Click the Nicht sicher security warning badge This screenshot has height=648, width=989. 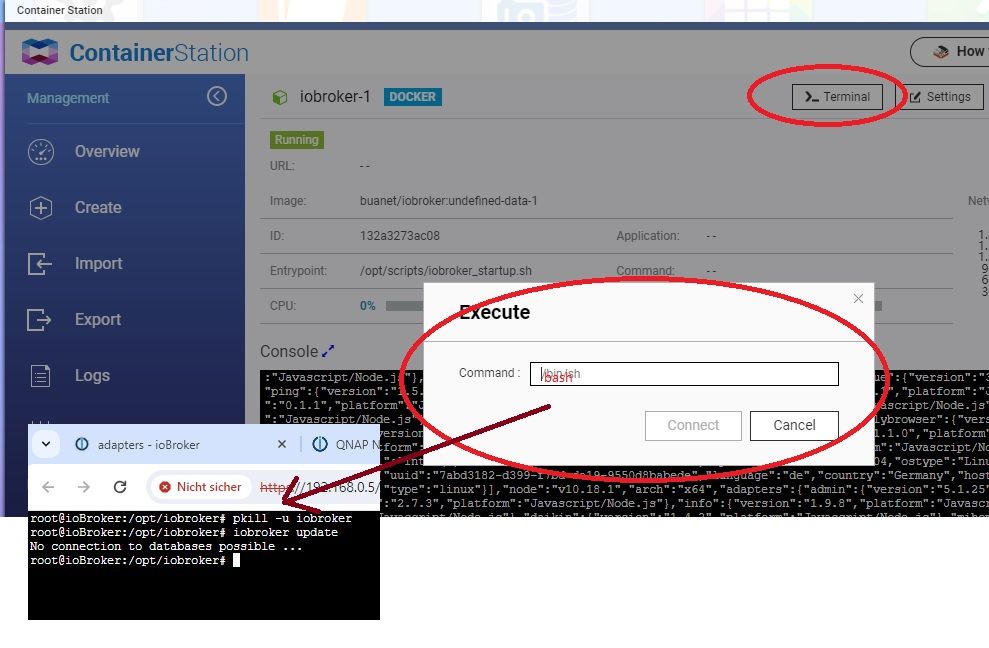click(201, 487)
